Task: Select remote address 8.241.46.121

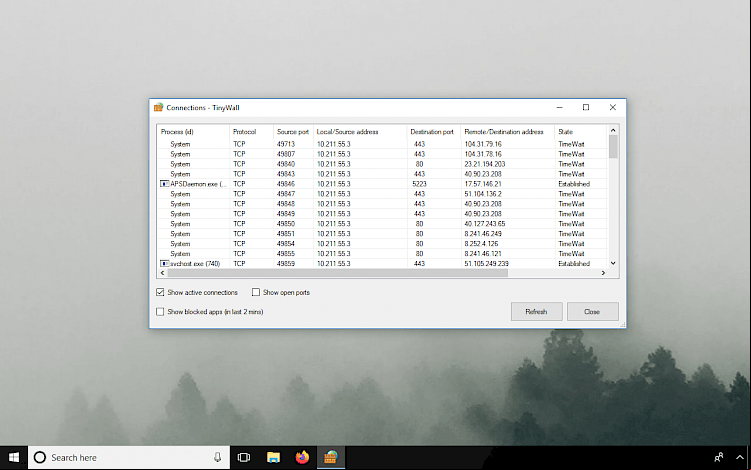Action: click(483, 254)
